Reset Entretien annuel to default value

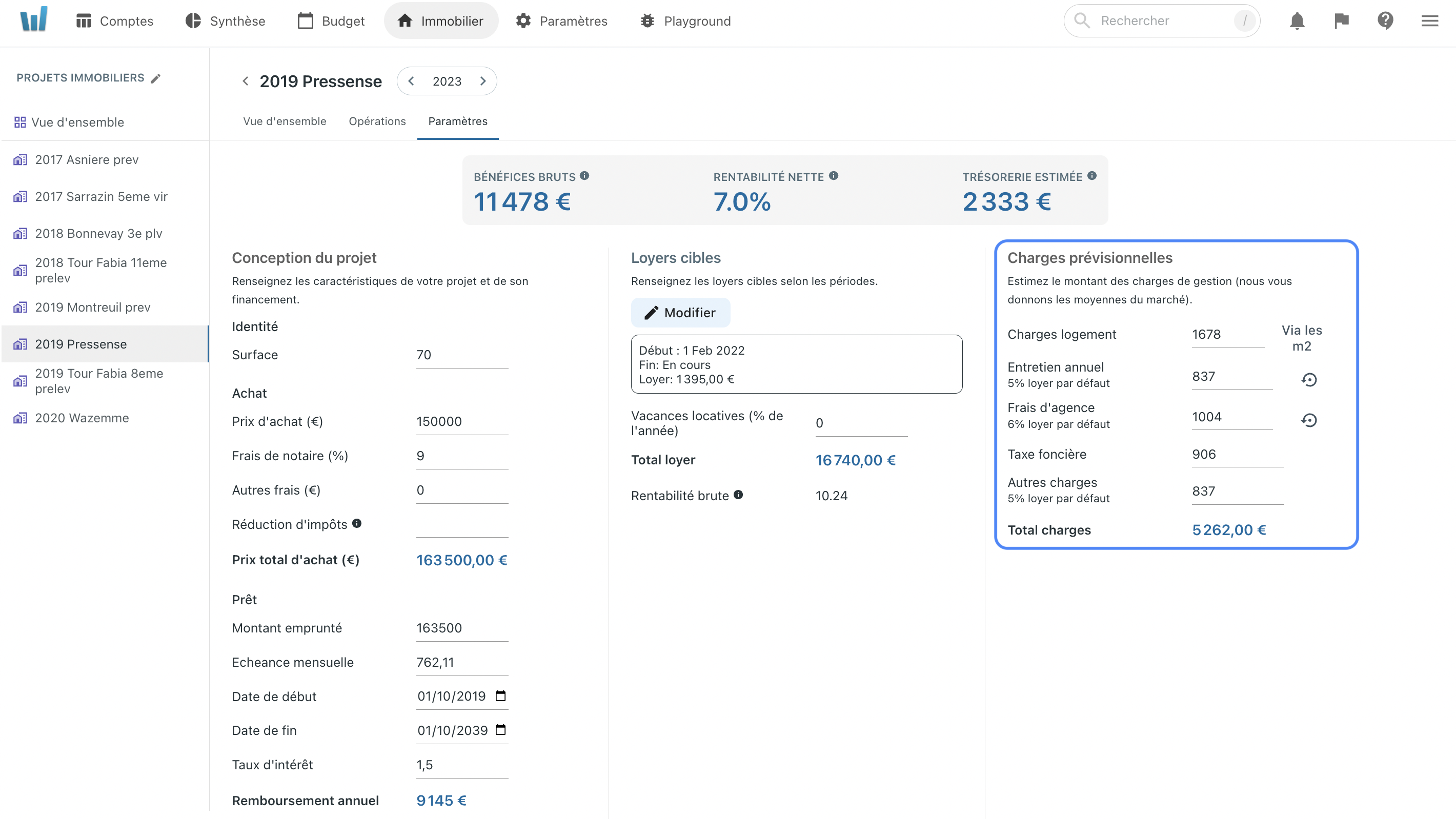pyautogui.click(x=1308, y=379)
